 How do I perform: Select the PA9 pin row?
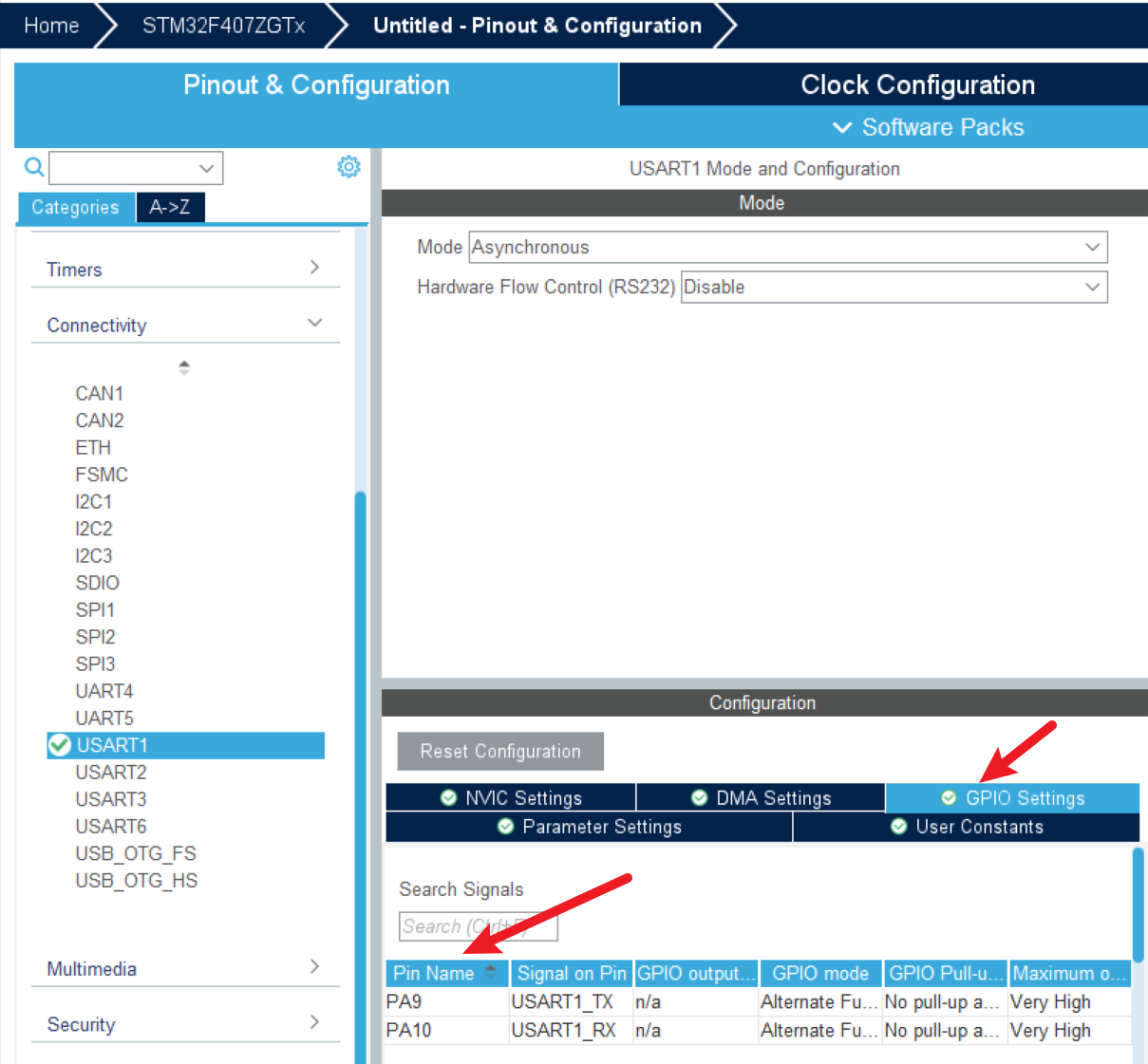coord(758,1001)
